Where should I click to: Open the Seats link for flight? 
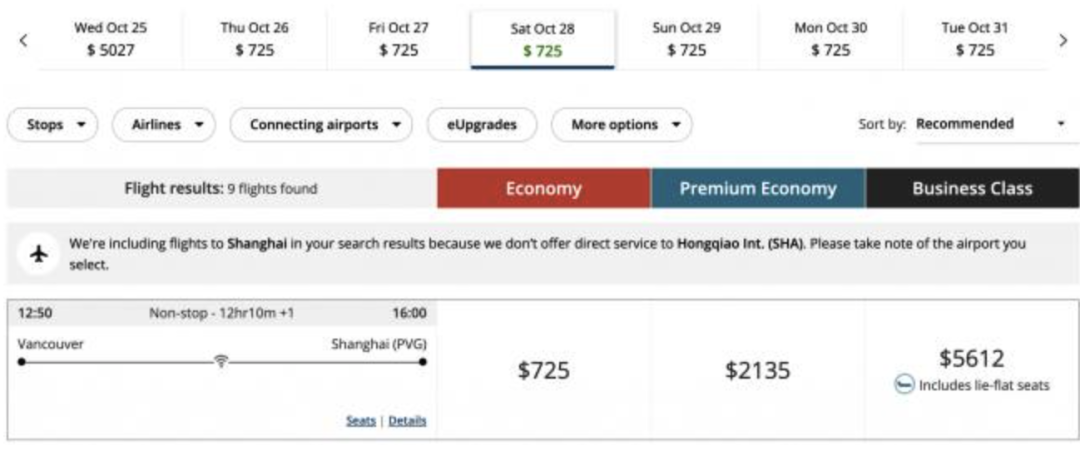coord(360,421)
